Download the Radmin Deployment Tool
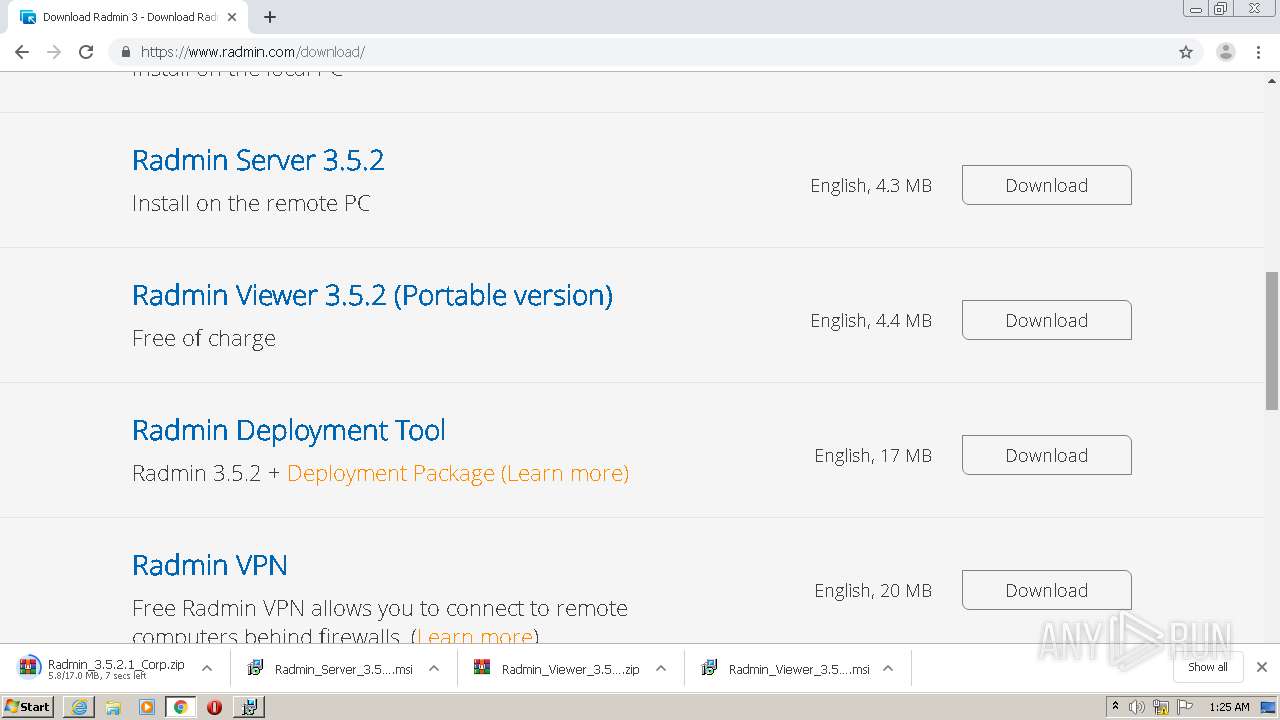Screen dimensions: 1280x720 (x=1046, y=455)
